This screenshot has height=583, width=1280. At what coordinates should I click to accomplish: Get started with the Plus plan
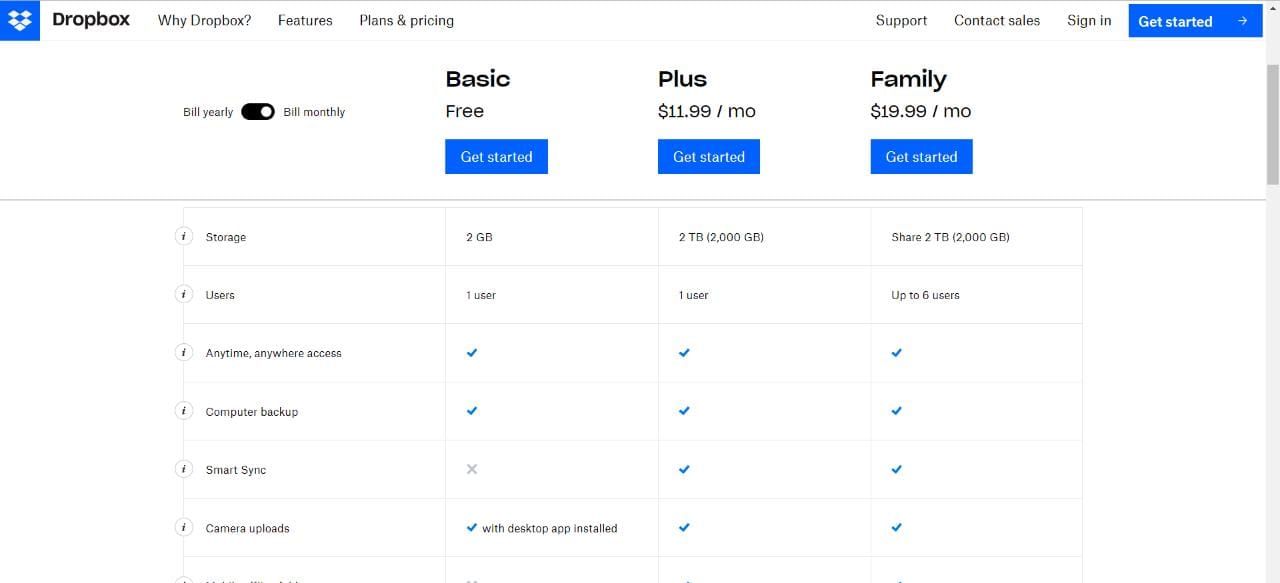click(x=709, y=157)
